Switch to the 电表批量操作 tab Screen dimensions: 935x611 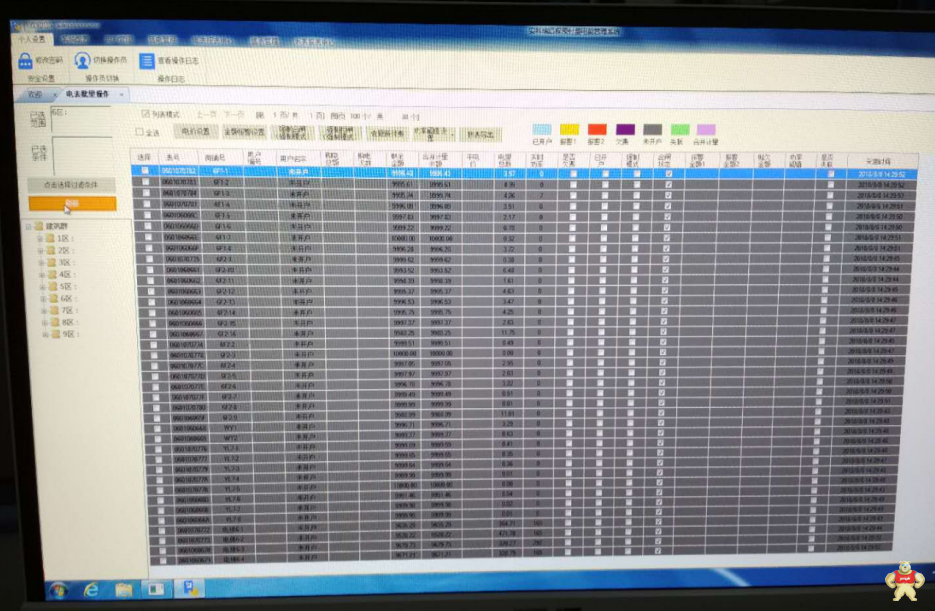click(88, 94)
